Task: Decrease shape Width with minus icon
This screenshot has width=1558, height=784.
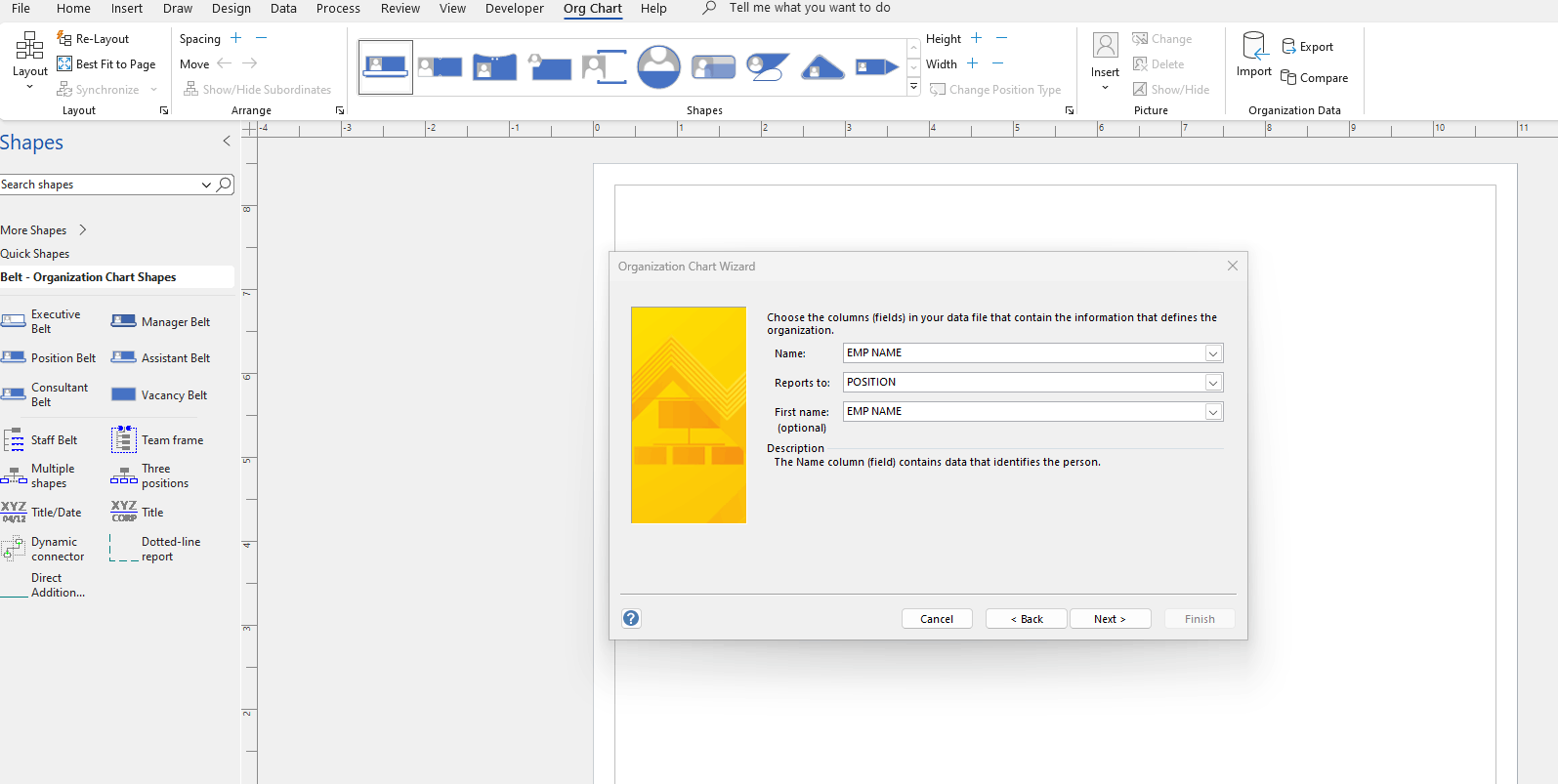Action: (x=997, y=63)
